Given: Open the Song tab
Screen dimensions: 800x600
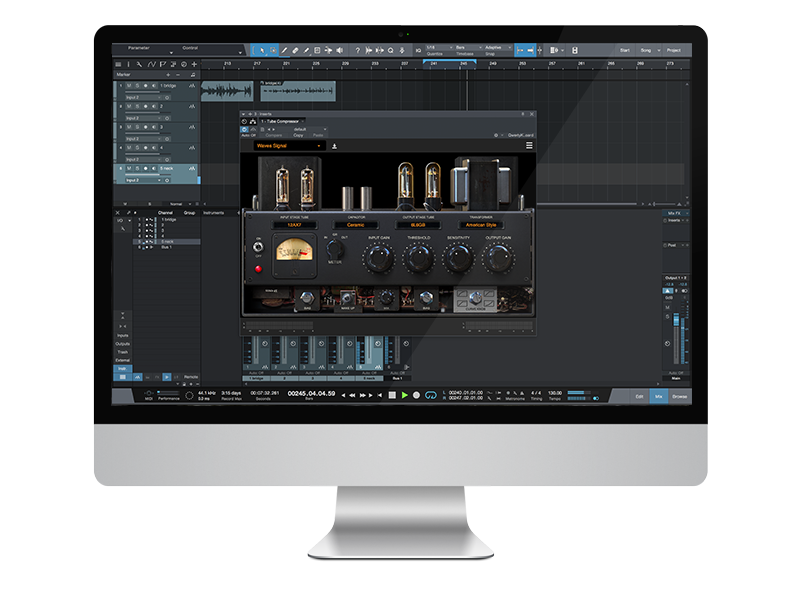Looking at the screenshot, I should pyautogui.click(x=646, y=51).
